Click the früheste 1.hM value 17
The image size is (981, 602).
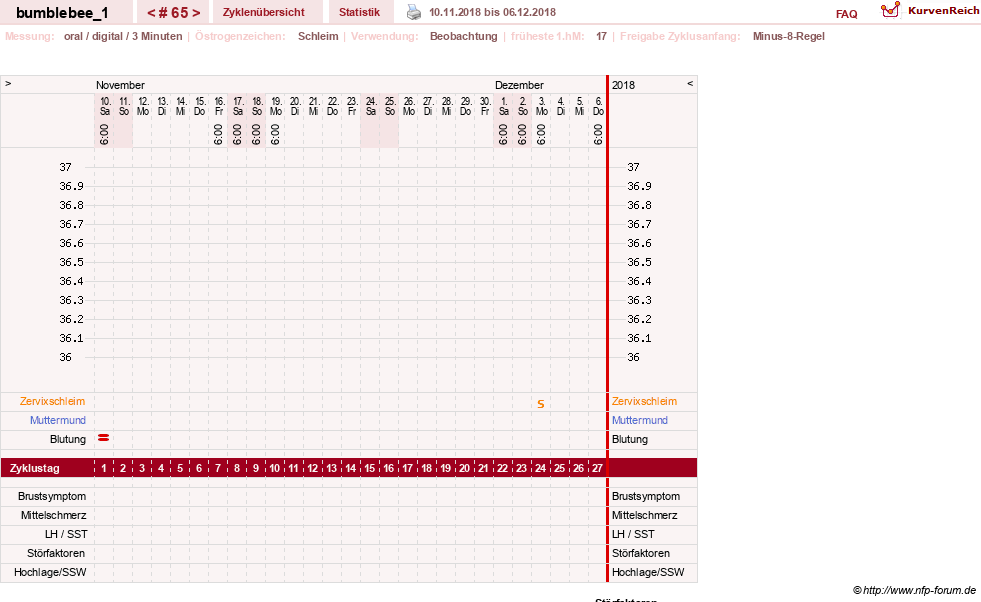coord(601,36)
